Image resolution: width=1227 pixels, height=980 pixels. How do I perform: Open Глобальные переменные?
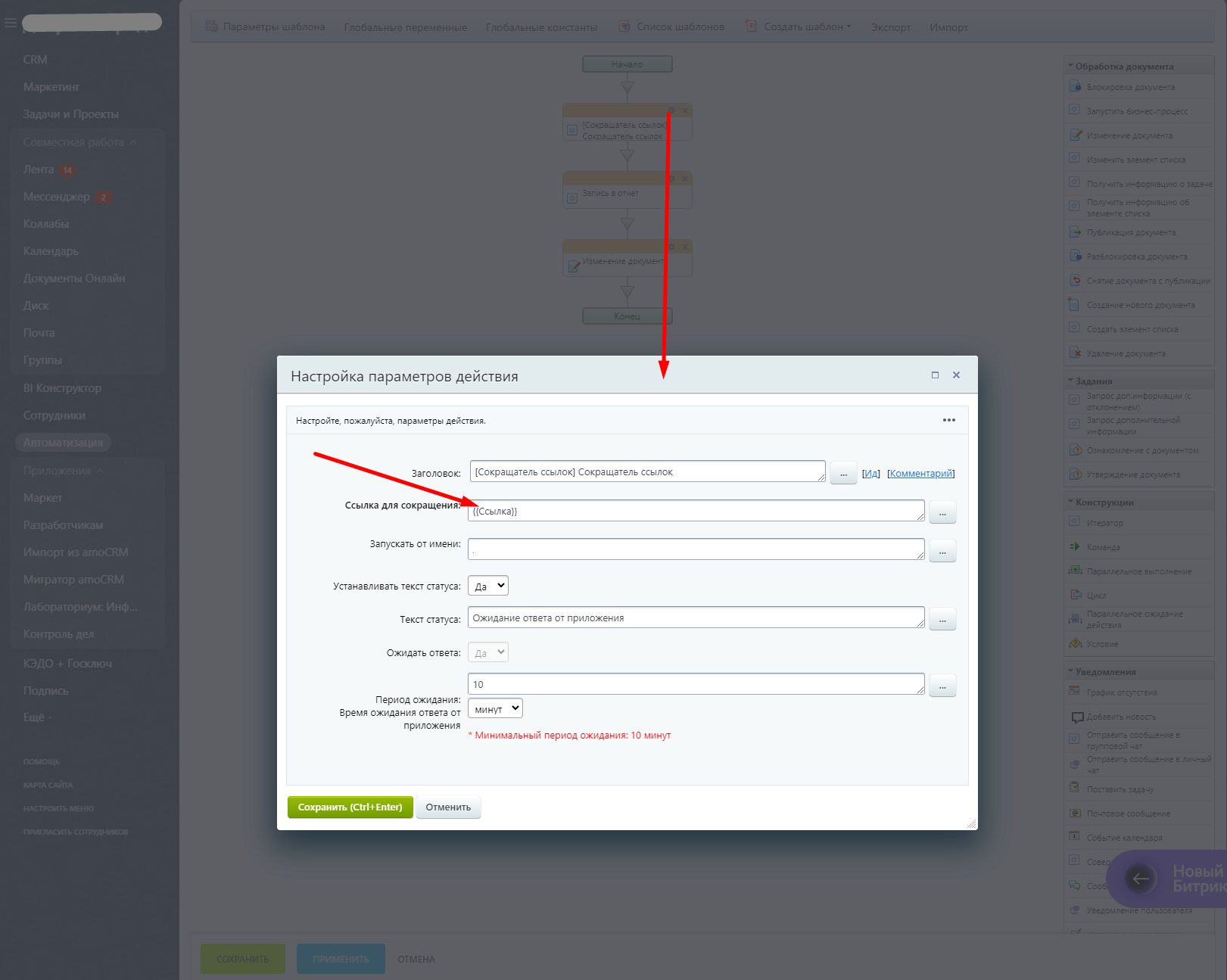406,27
